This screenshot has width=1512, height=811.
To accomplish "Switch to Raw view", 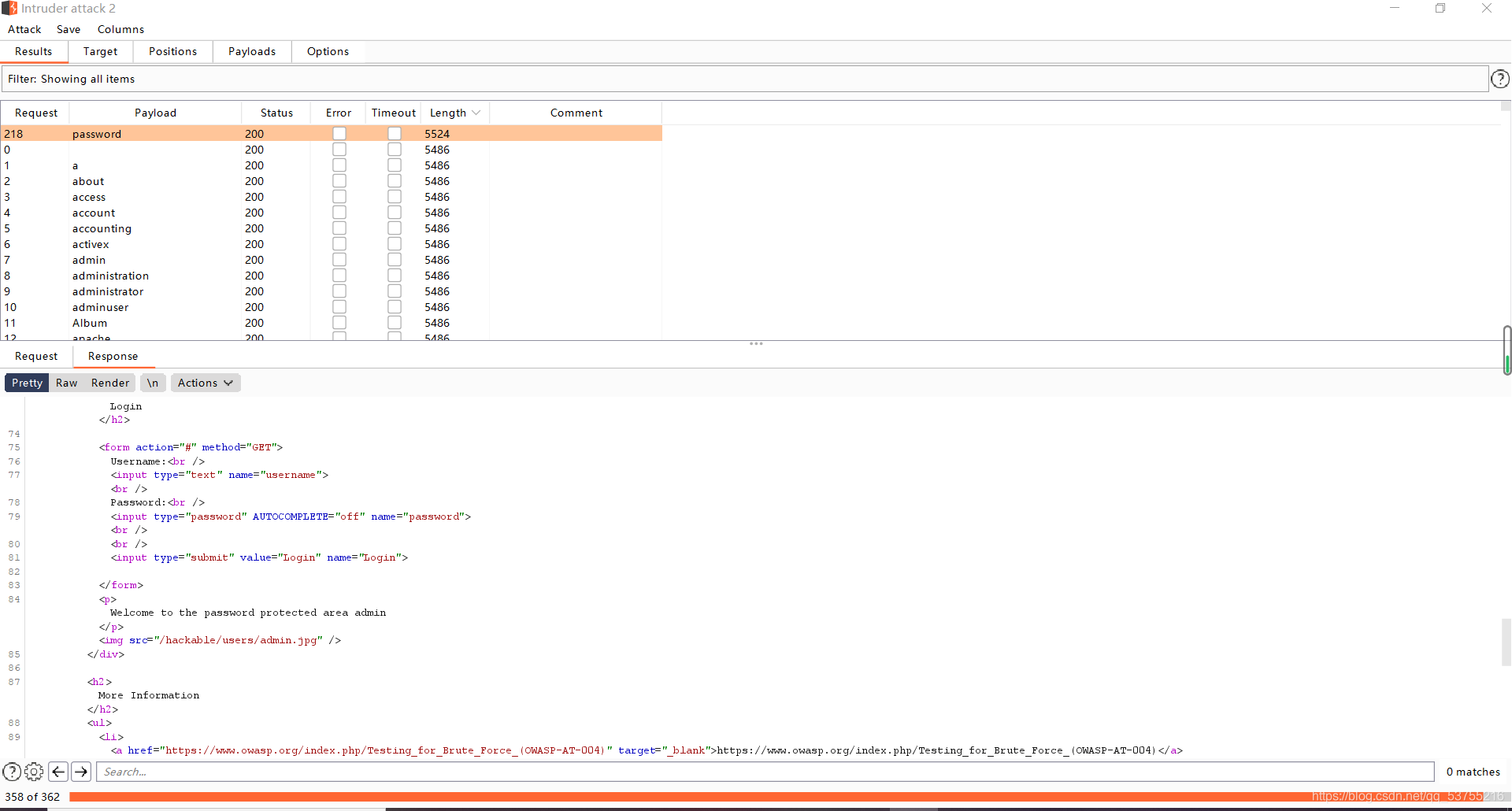I will pyautogui.click(x=67, y=383).
